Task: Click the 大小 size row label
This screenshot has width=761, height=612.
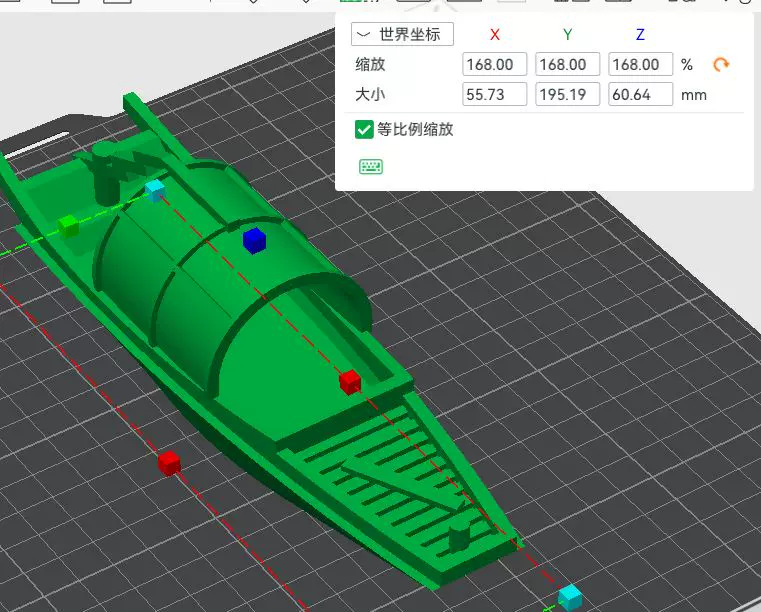Action: (370, 94)
